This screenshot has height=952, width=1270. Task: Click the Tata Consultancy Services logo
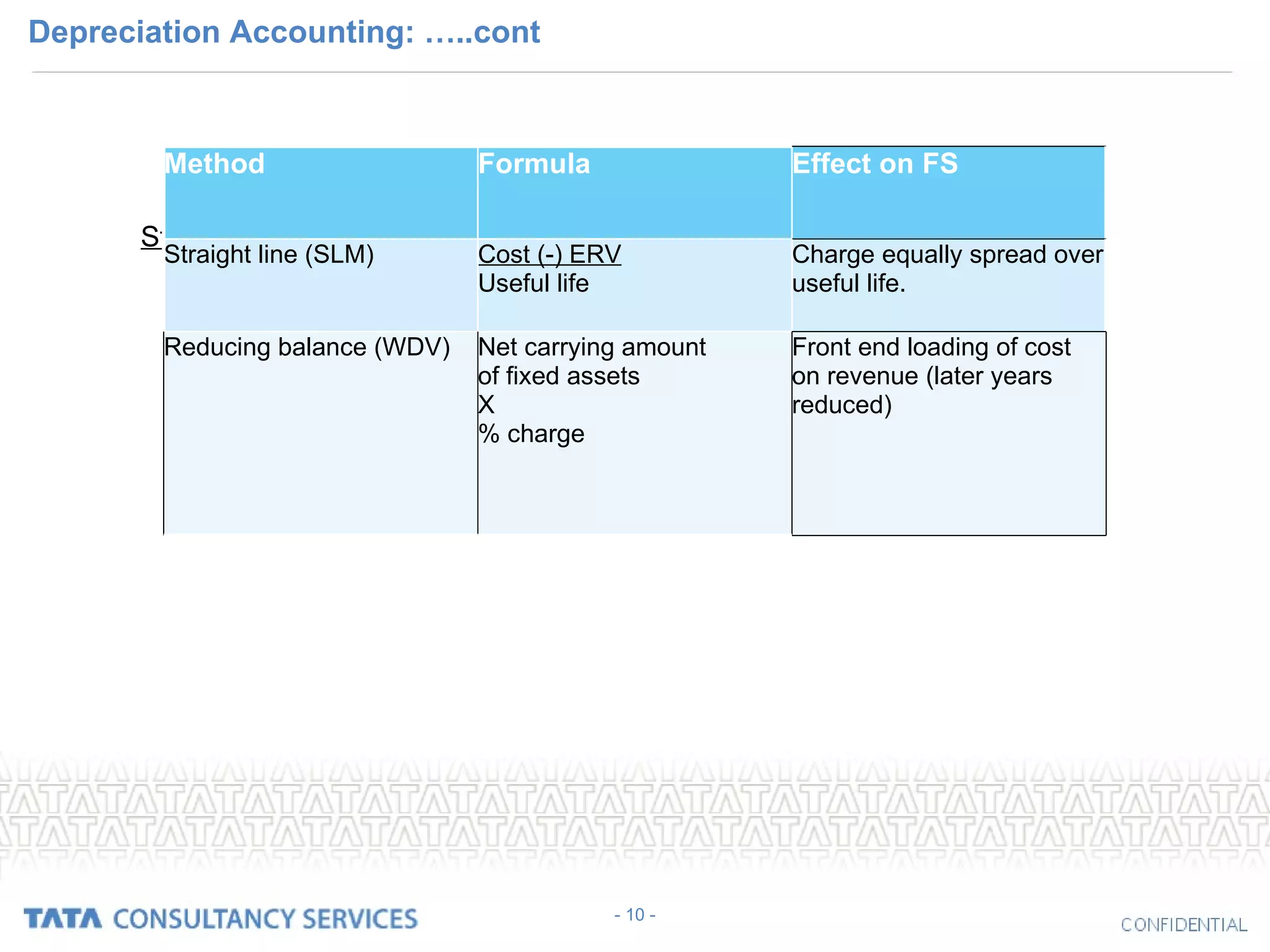coord(221,919)
